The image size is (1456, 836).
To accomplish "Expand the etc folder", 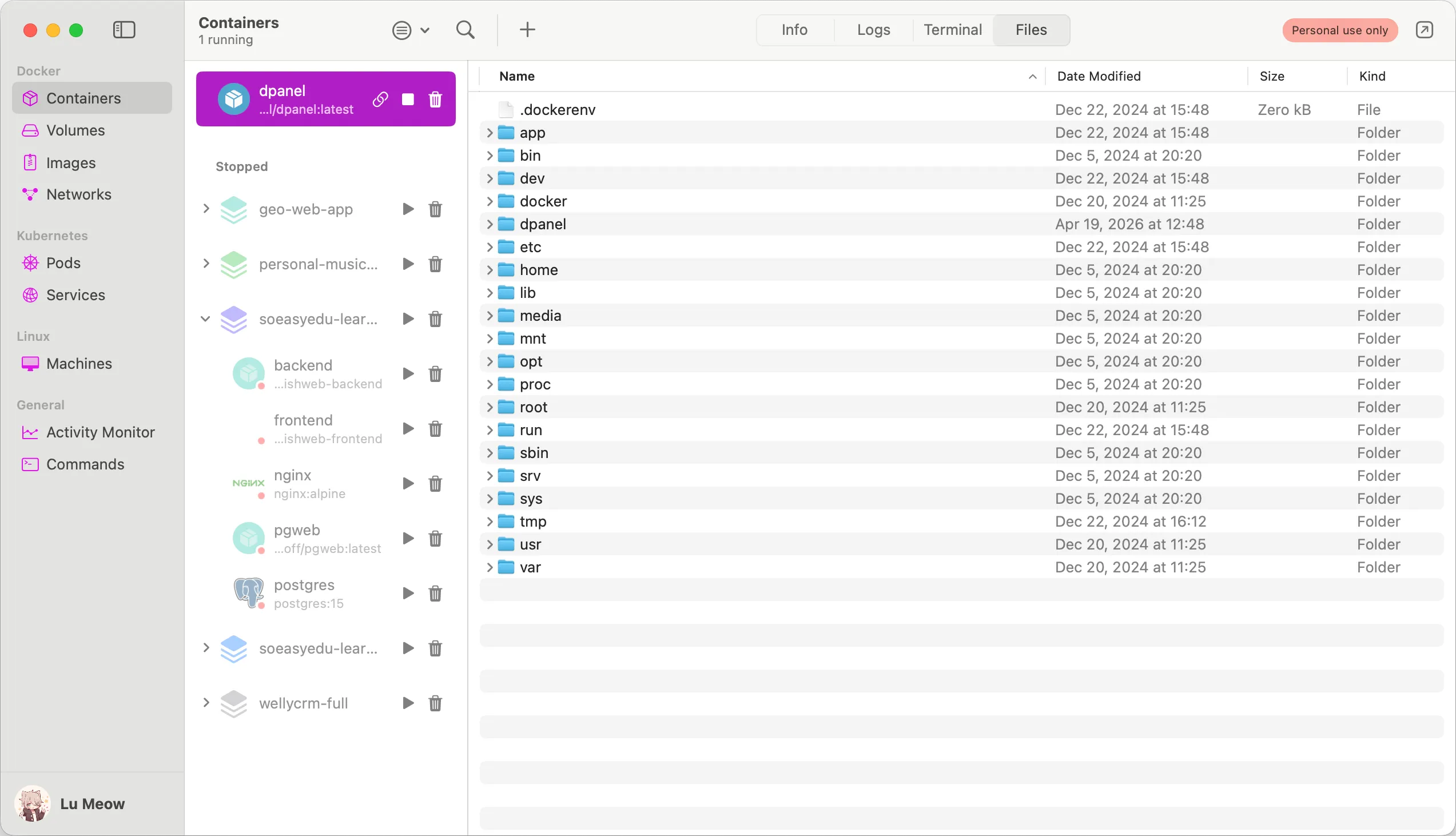I will (x=490, y=248).
